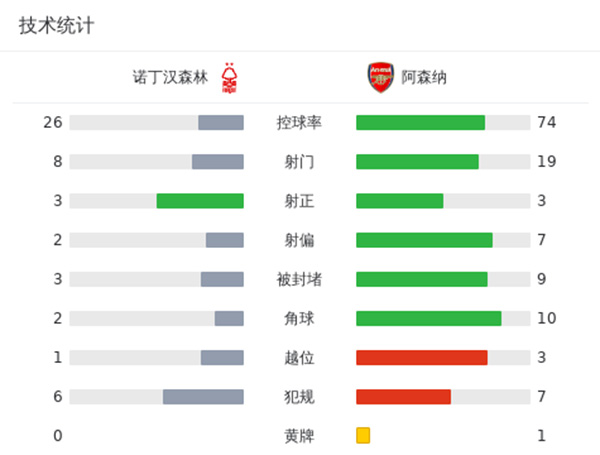This screenshot has height=455, width=600.
Task: Click Nottingham Forest's gray possession bar
Action: pos(221,123)
